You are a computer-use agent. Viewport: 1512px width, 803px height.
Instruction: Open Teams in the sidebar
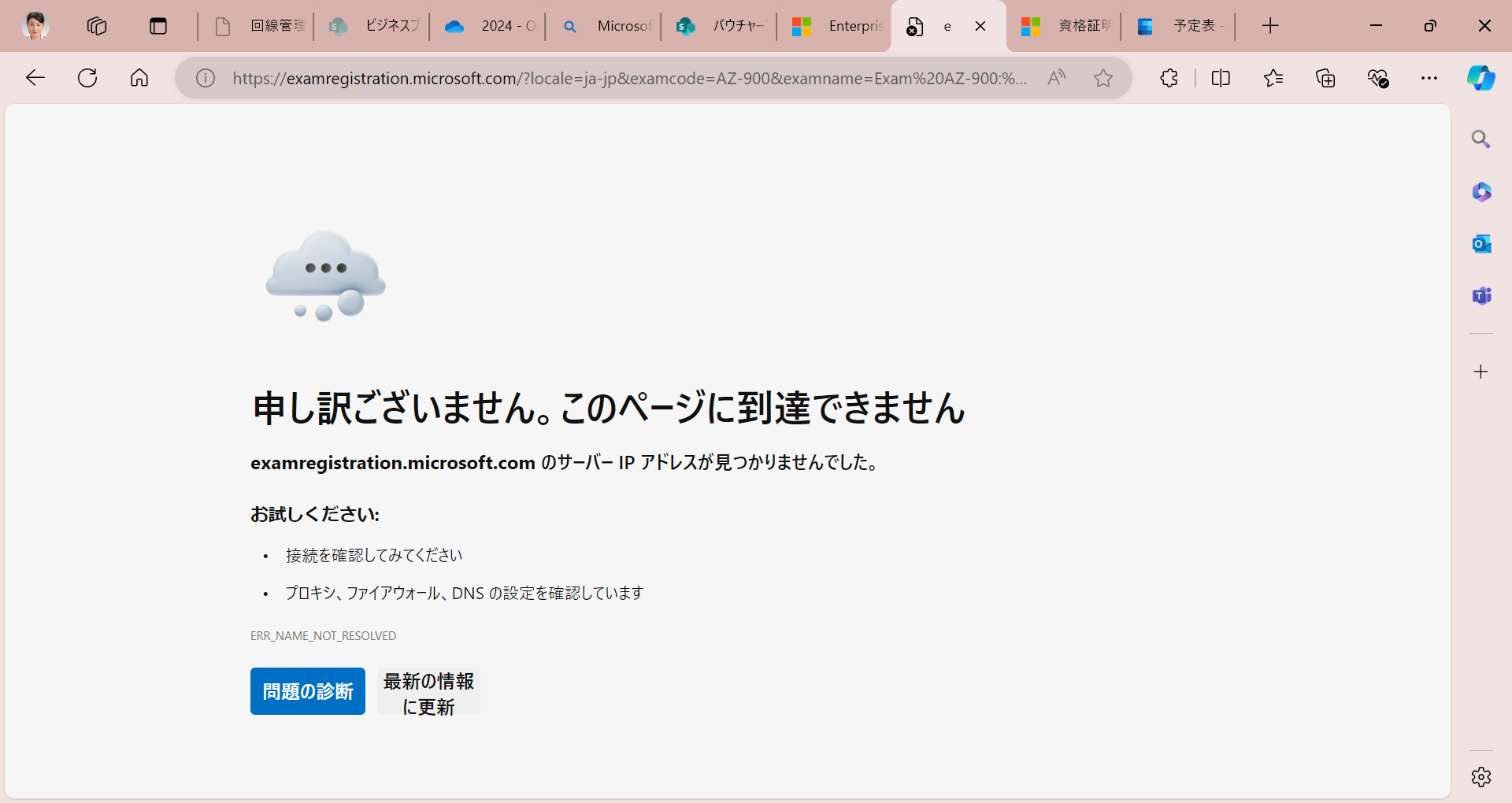1481,296
